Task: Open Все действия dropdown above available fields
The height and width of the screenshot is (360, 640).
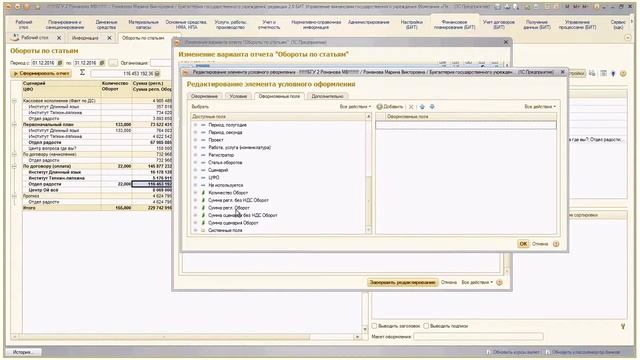Action: [x=355, y=107]
